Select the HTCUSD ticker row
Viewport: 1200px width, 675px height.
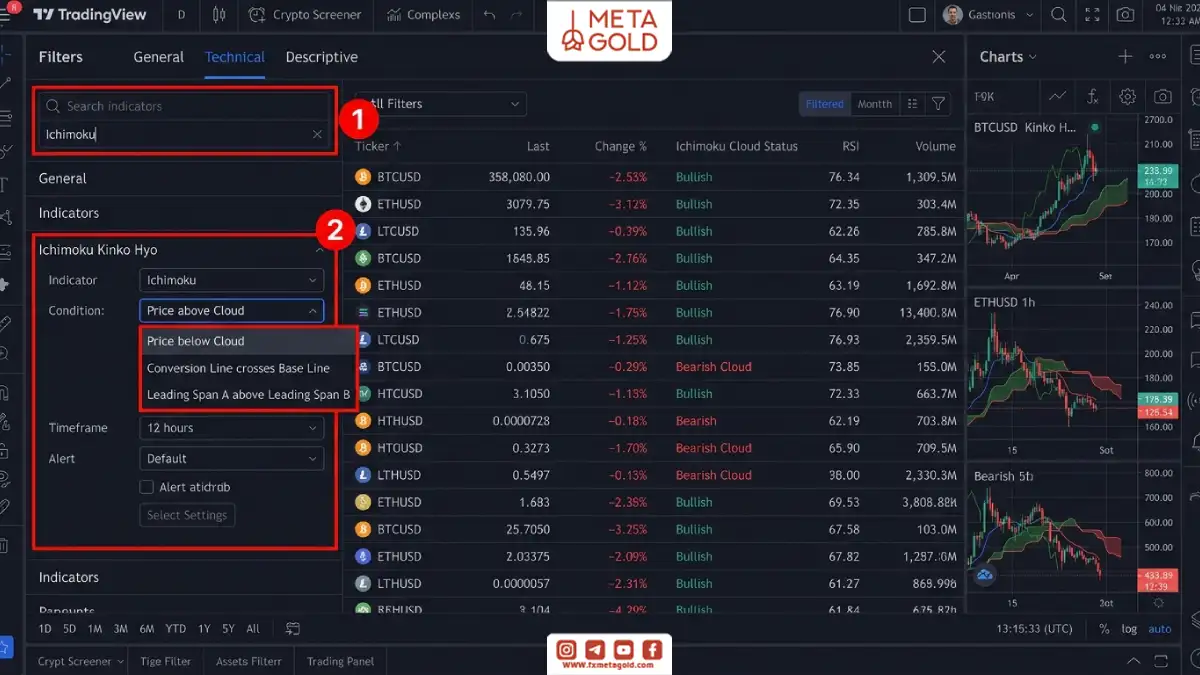(x=656, y=394)
